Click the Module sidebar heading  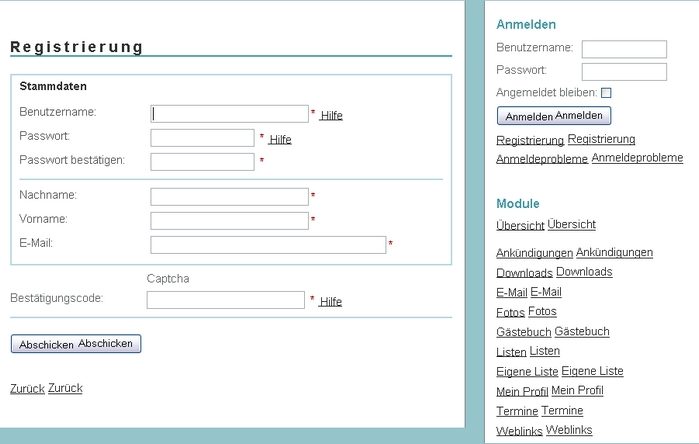click(x=518, y=204)
